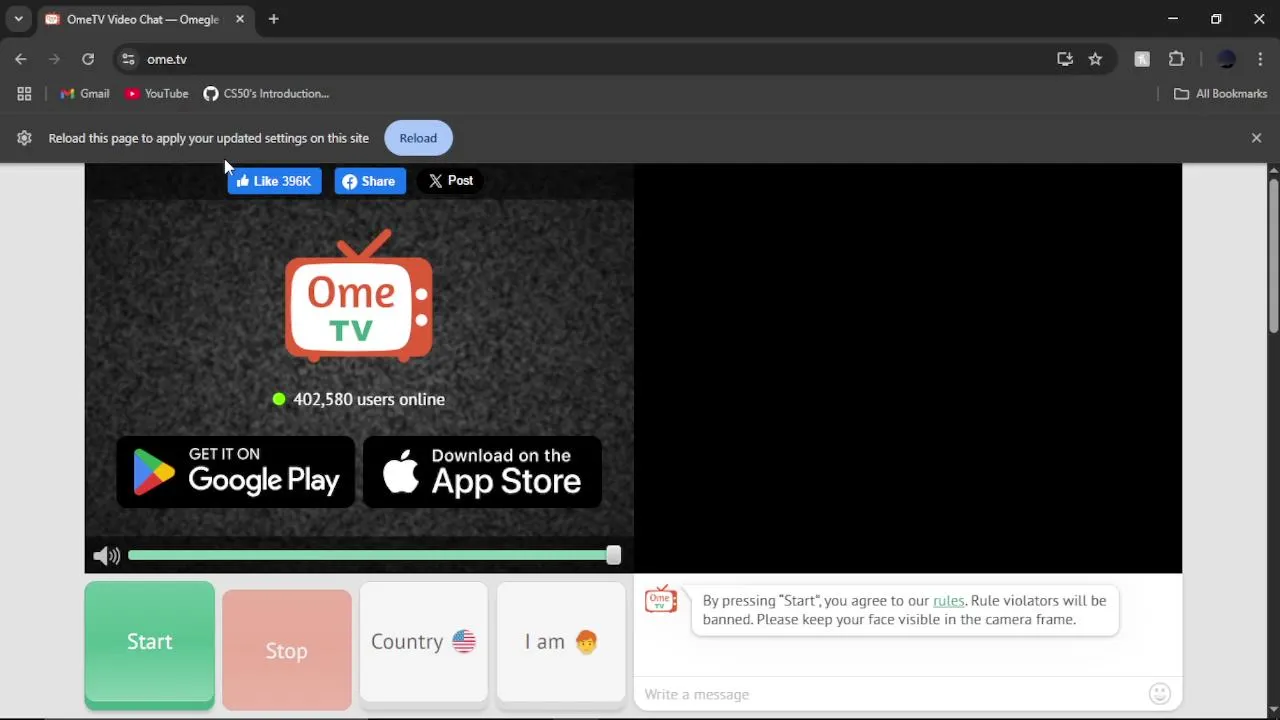The image size is (1280, 720).
Task: Click the X Post button
Action: [x=451, y=181]
